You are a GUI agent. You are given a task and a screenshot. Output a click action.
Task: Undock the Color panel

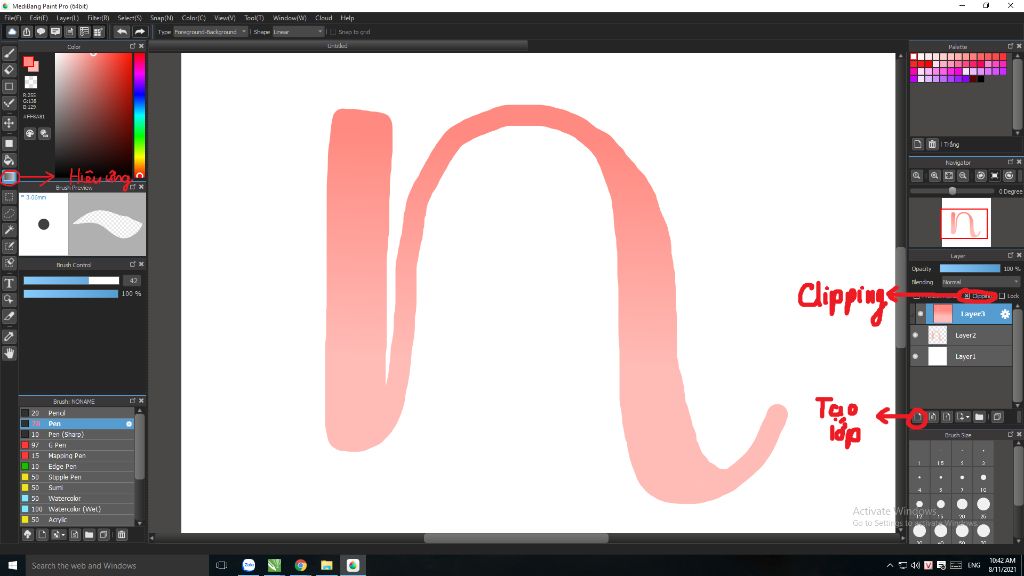(x=133, y=46)
